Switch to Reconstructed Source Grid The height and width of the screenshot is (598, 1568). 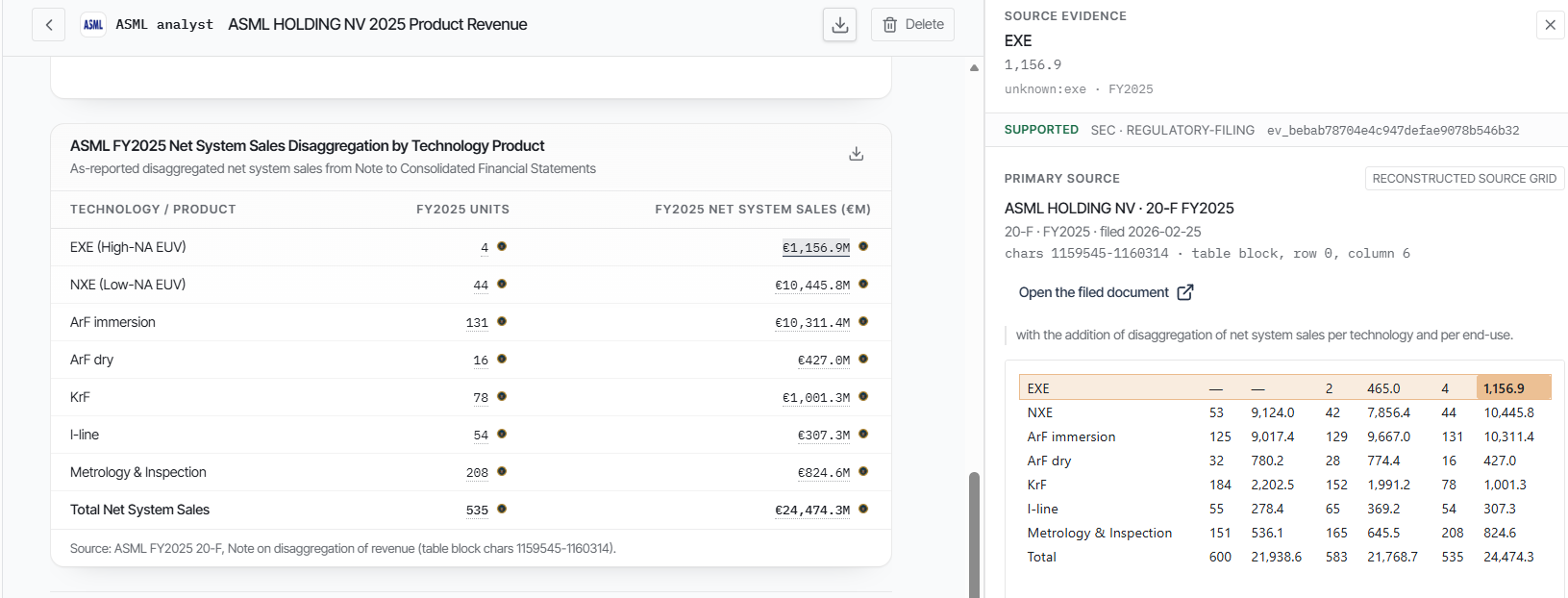(x=1464, y=179)
